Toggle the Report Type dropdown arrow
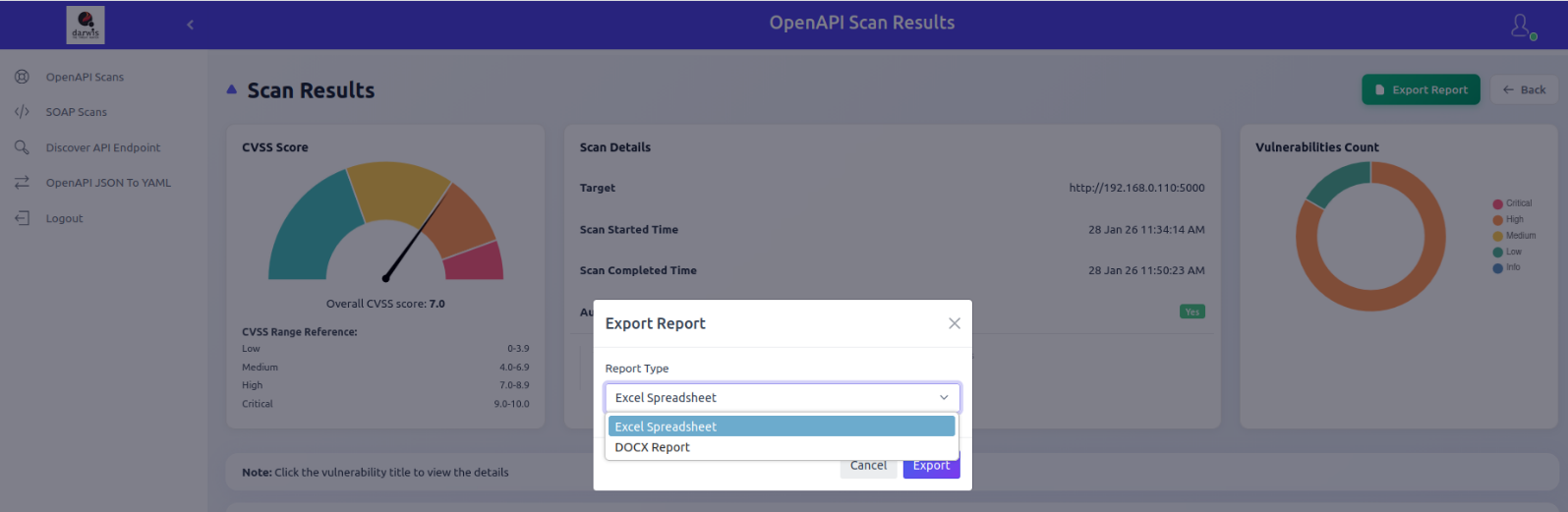1568x512 pixels. 944,397
